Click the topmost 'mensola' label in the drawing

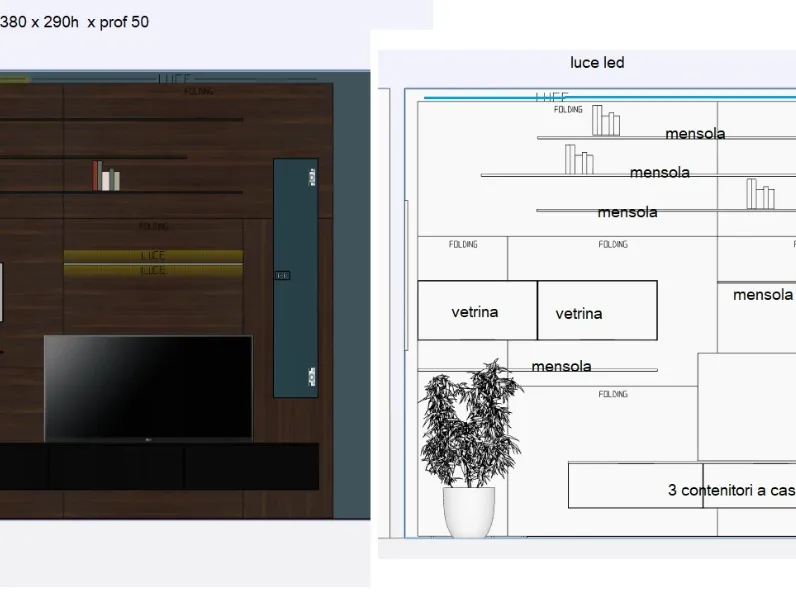pyautogui.click(x=695, y=134)
